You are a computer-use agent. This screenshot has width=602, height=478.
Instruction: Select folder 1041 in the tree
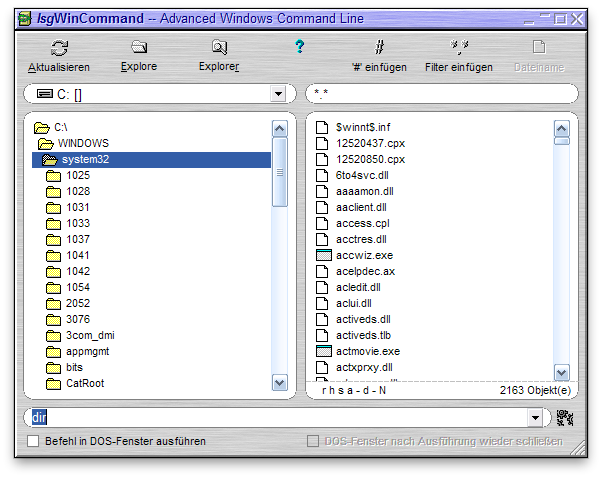(78, 255)
